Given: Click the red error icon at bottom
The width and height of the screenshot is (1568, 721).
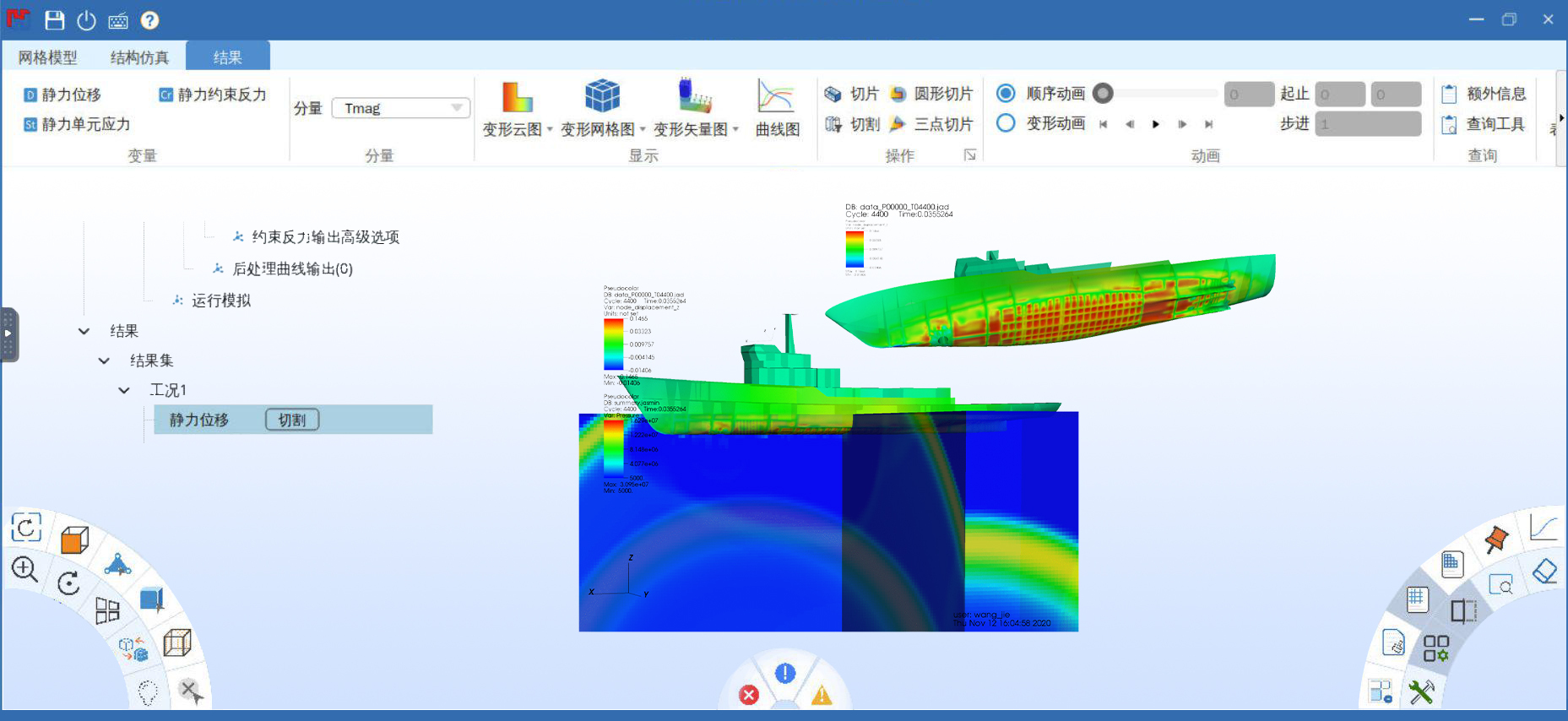Looking at the screenshot, I should click(x=748, y=695).
